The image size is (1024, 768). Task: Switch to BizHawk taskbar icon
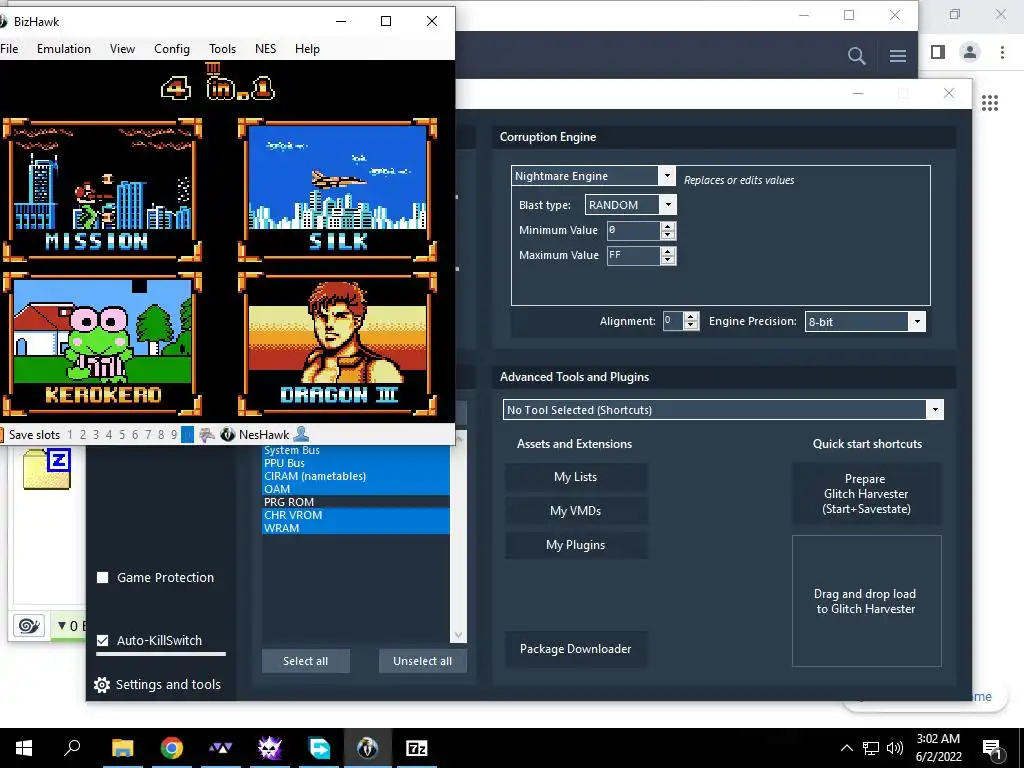[x=367, y=748]
